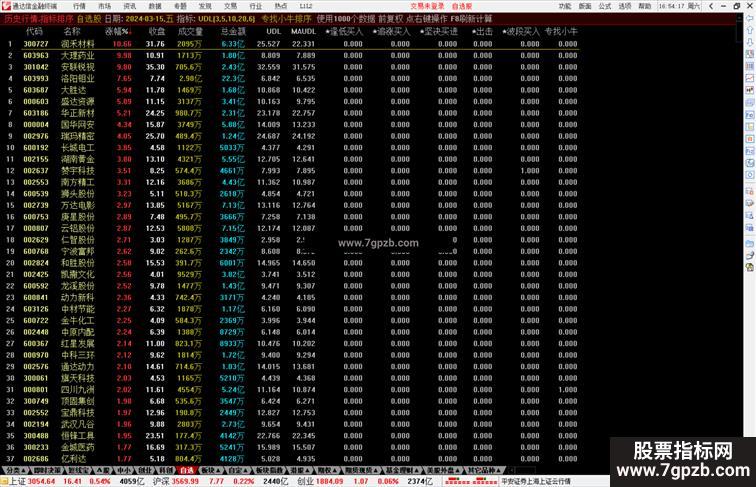The height and width of the screenshot is (487, 756).
Task: Click the 创业 1884.09 index in the status bar
Action: coord(319,481)
